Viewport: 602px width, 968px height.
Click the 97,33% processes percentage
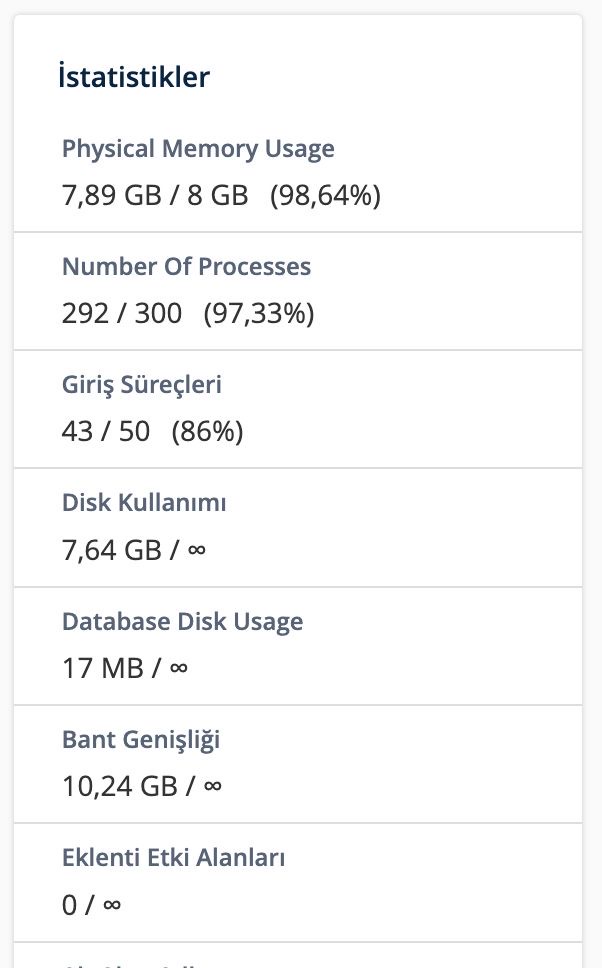pos(259,314)
